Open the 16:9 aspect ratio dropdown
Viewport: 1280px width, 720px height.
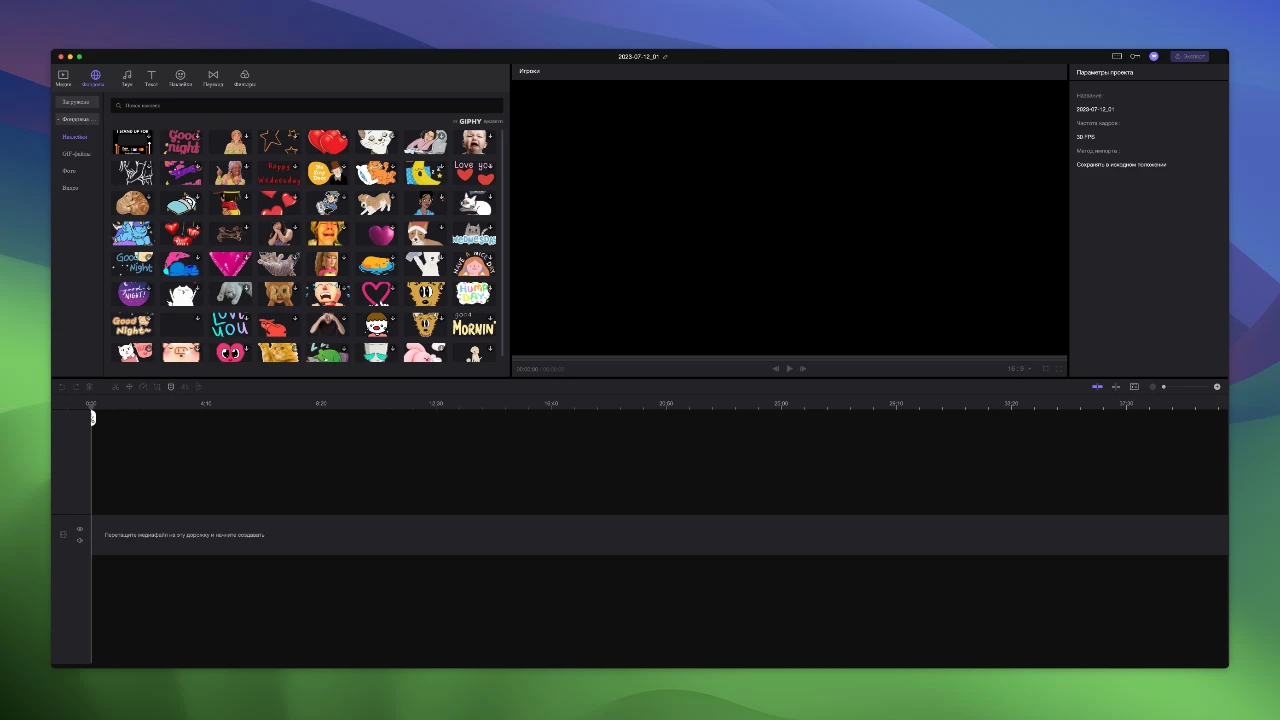1018,369
